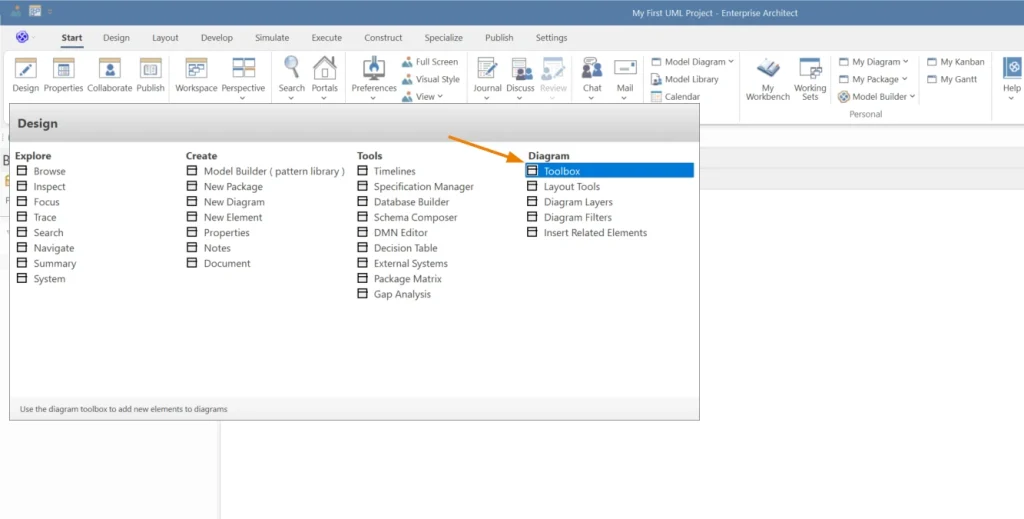Open the Settings ribbon tab

pos(551,38)
